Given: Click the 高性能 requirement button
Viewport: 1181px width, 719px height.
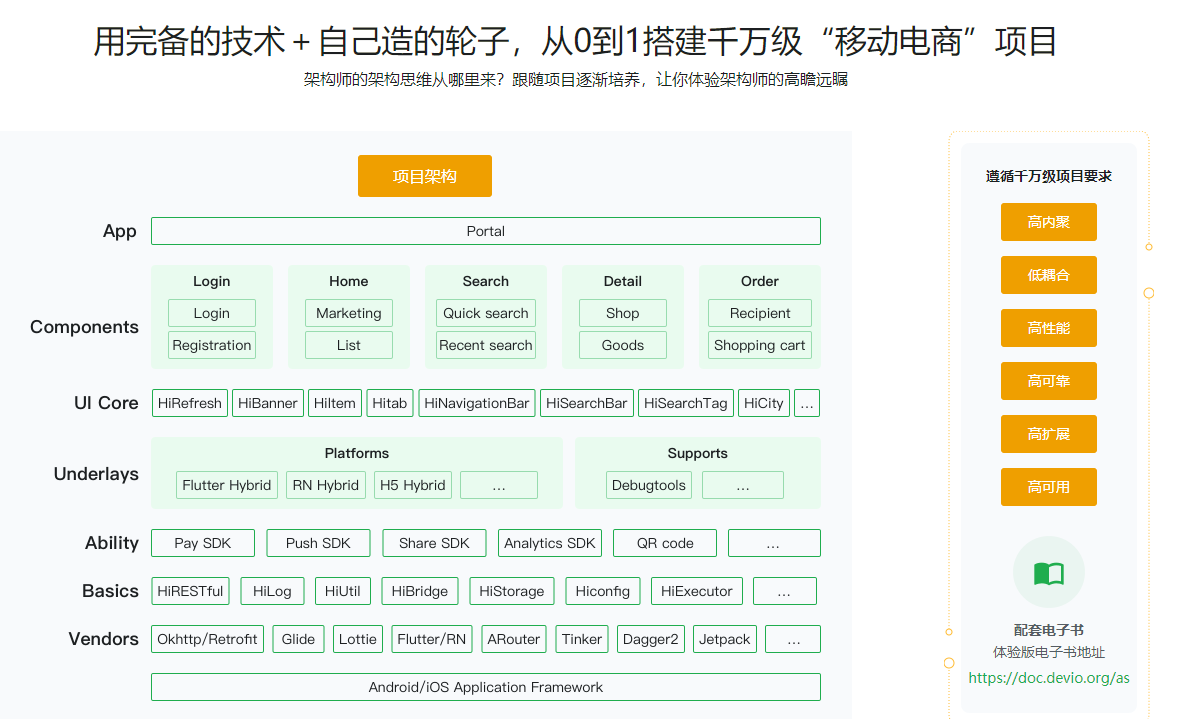Looking at the screenshot, I should pos(1048,328).
